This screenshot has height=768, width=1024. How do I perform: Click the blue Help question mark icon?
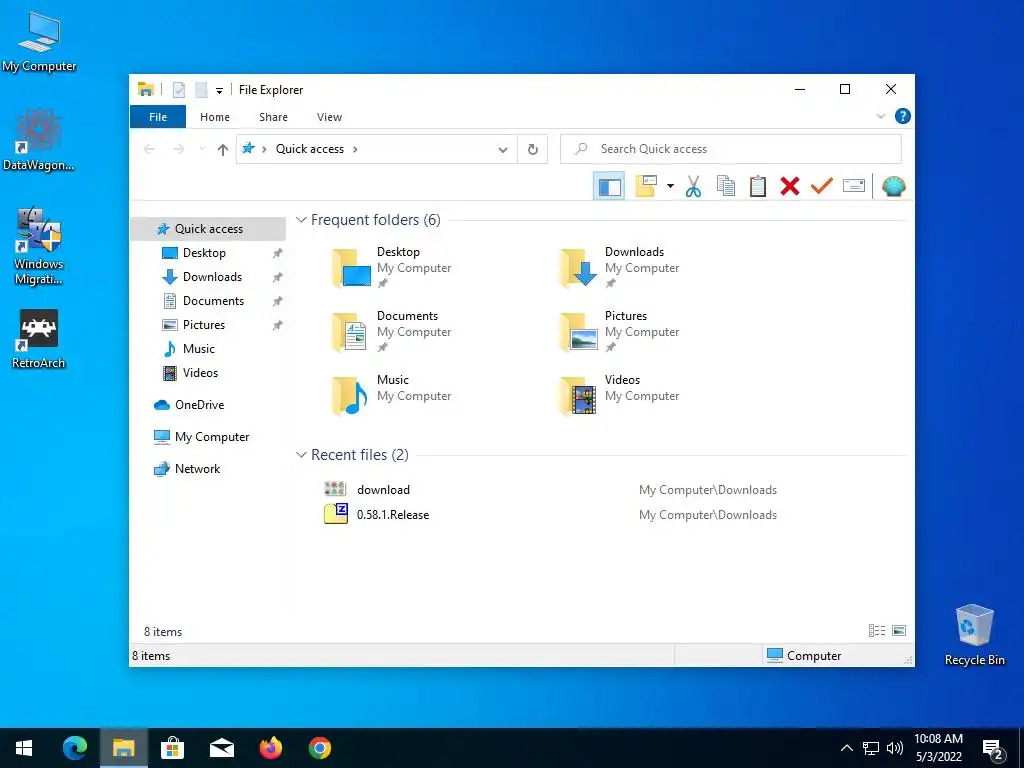point(903,116)
